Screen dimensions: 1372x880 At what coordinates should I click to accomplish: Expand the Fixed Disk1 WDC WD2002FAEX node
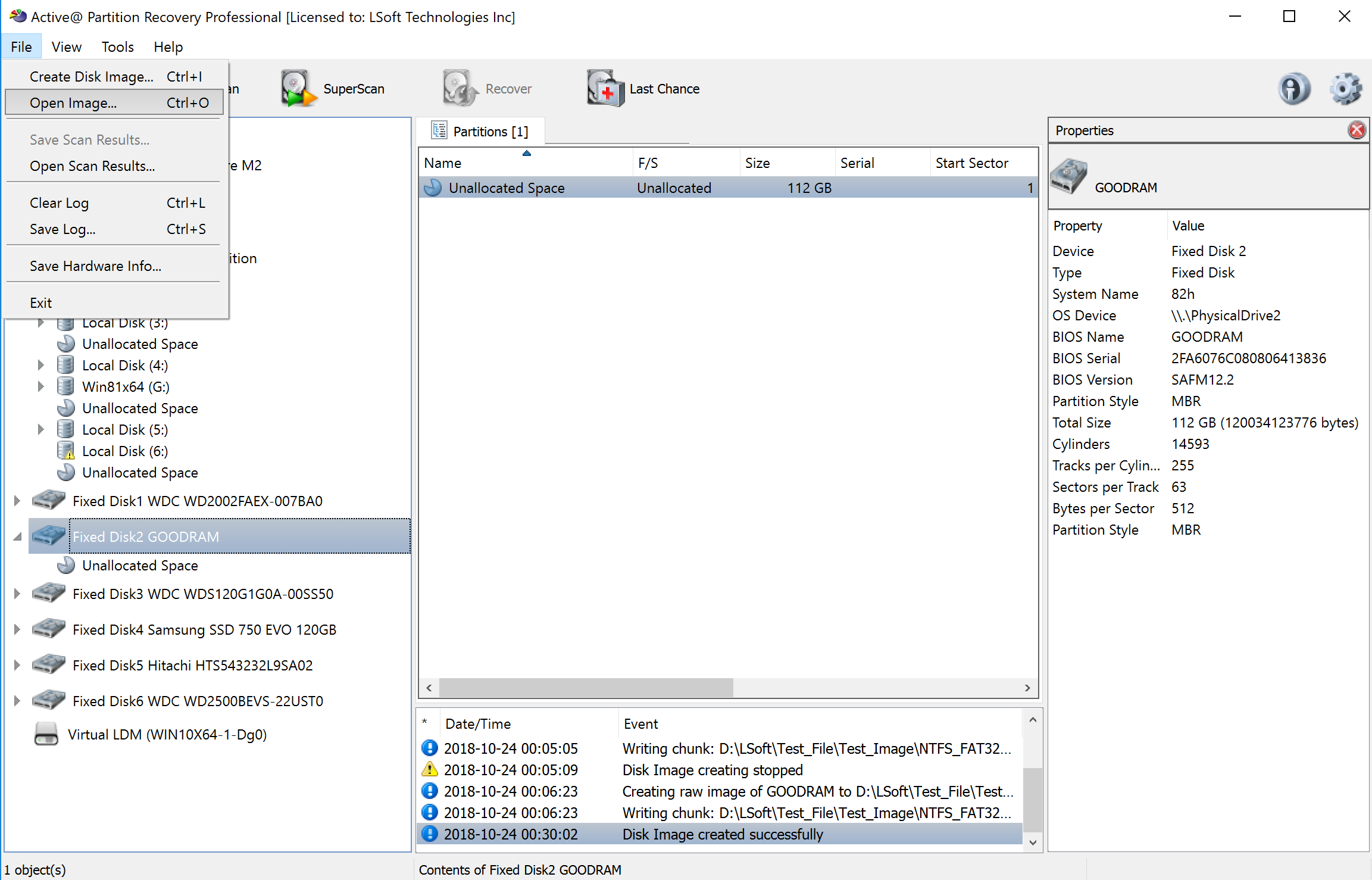pyautogui.click(x=17, y=501)
